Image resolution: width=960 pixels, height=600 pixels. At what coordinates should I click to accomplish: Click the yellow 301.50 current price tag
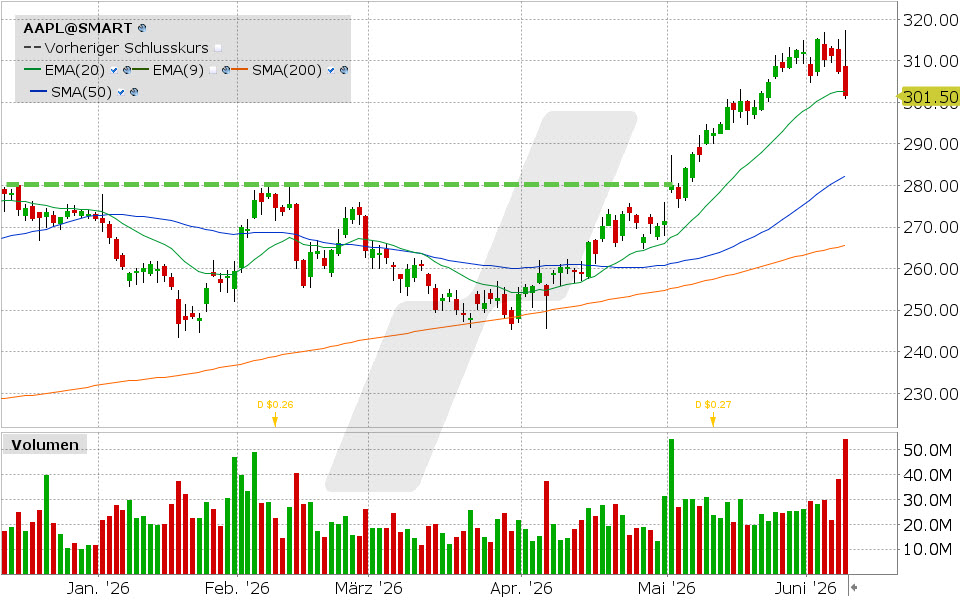point(929,97)
